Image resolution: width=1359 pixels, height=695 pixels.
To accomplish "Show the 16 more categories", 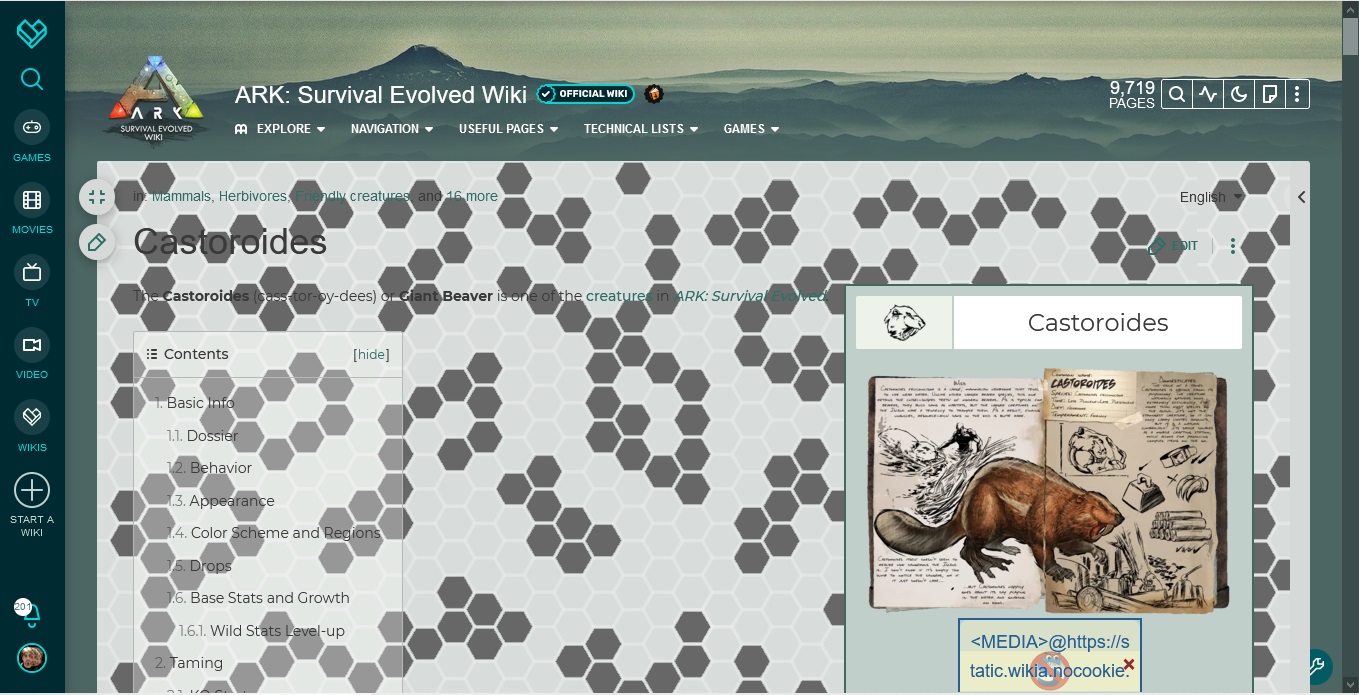I will coord(472,196).
